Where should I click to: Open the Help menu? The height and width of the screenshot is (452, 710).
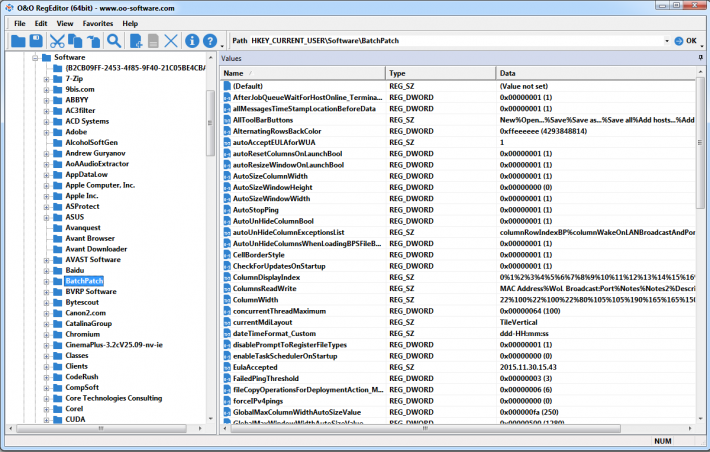click(x=130, y=24)
